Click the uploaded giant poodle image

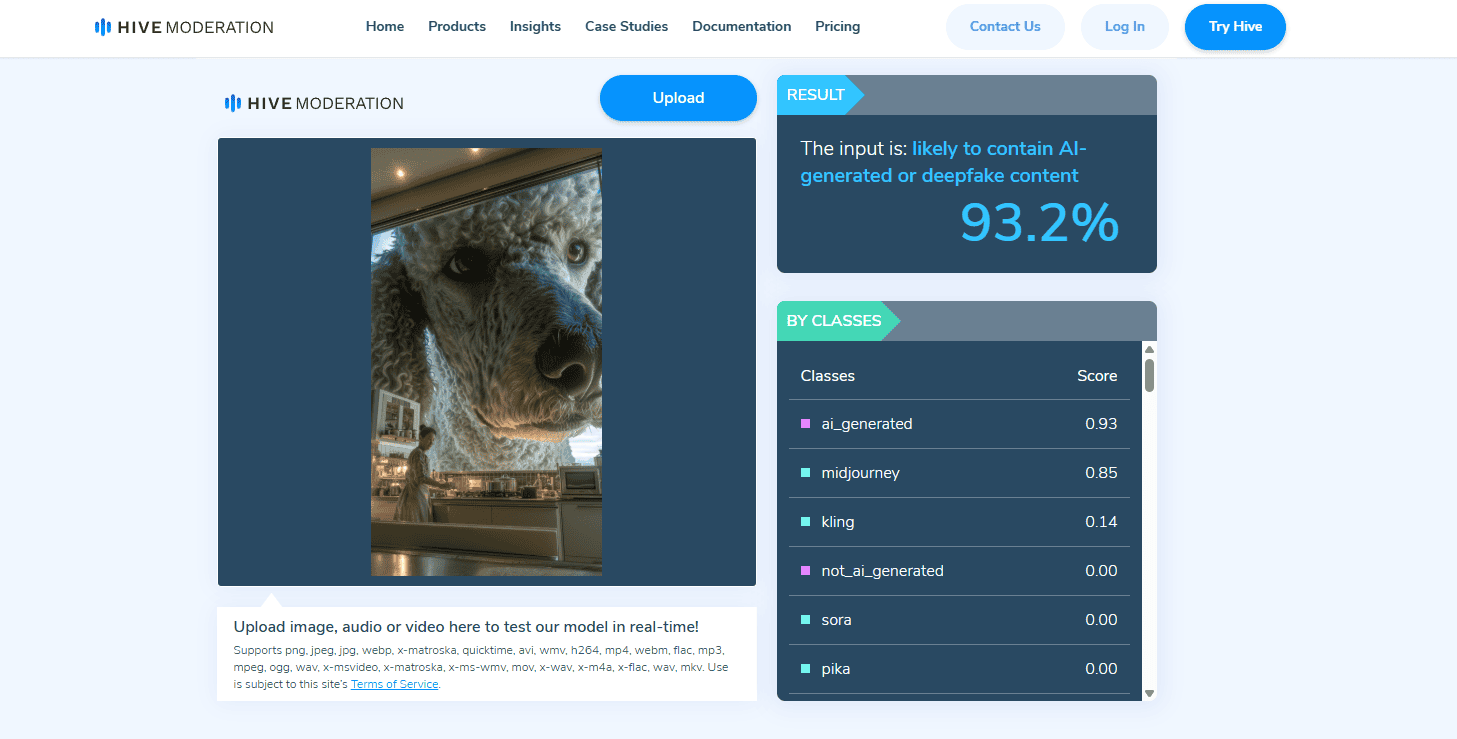[486, 362]
